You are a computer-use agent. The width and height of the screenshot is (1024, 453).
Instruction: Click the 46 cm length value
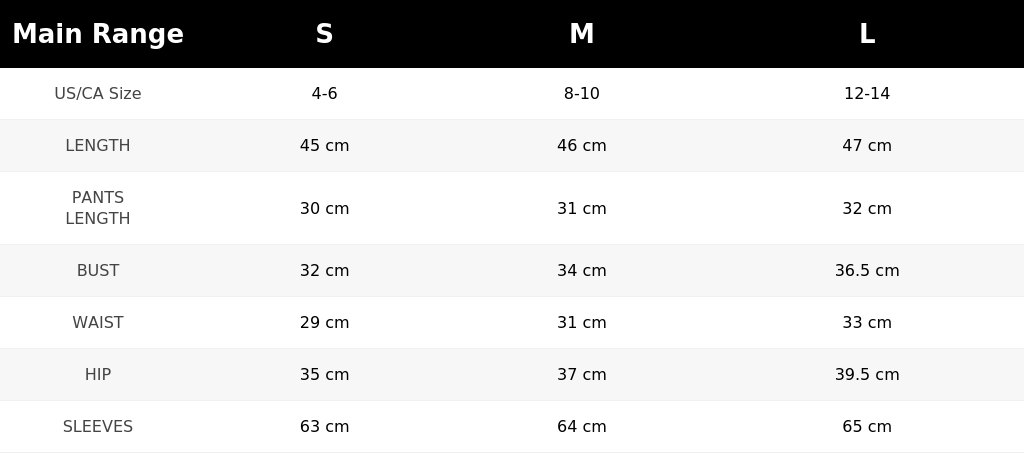(x=581, y=146)
